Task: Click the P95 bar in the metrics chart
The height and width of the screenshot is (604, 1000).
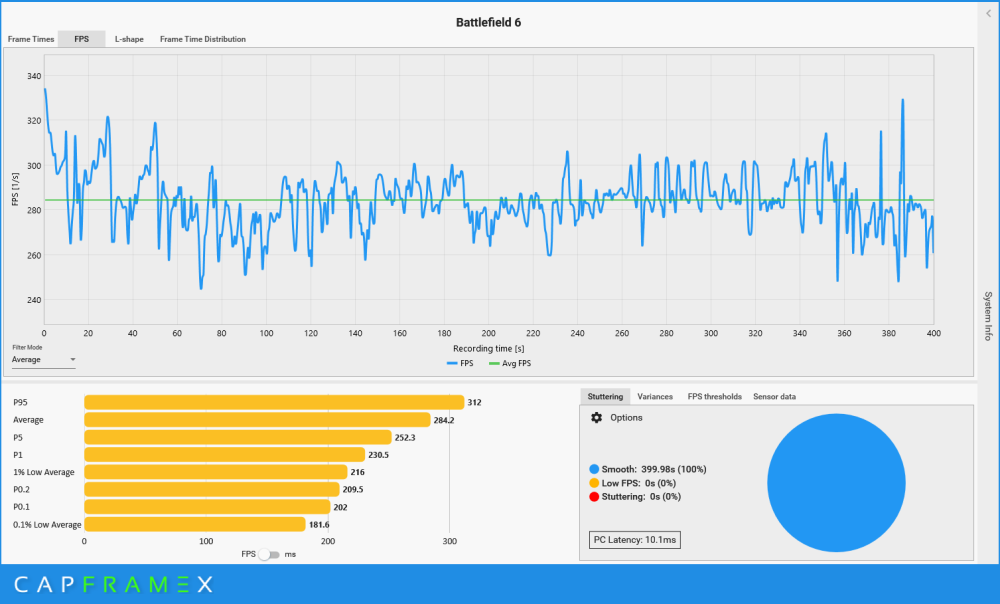Action: pos(273,402)
